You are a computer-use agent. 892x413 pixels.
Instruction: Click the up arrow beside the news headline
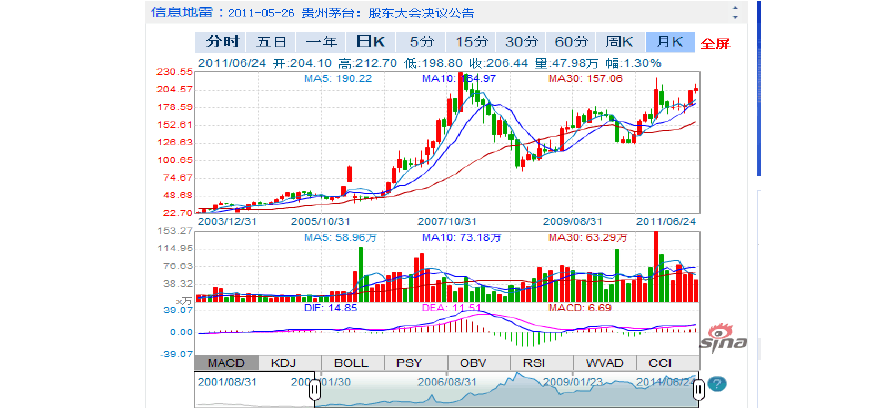tap(735, 7)
